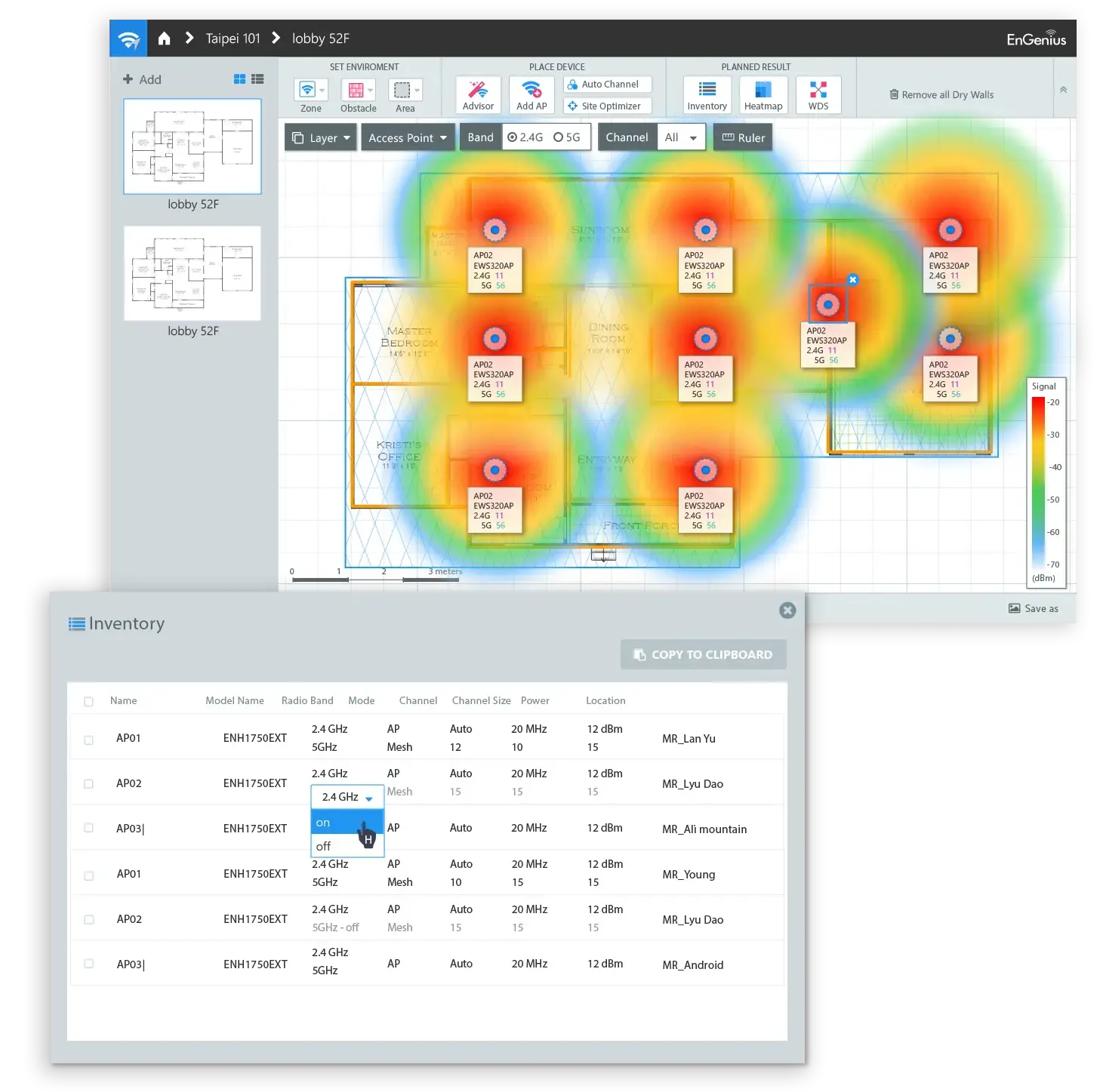This screenshot has height=1092, width=1100.
Task: Tick the select-all checkbox in Inventory header
Action: (x=88, y=702)
